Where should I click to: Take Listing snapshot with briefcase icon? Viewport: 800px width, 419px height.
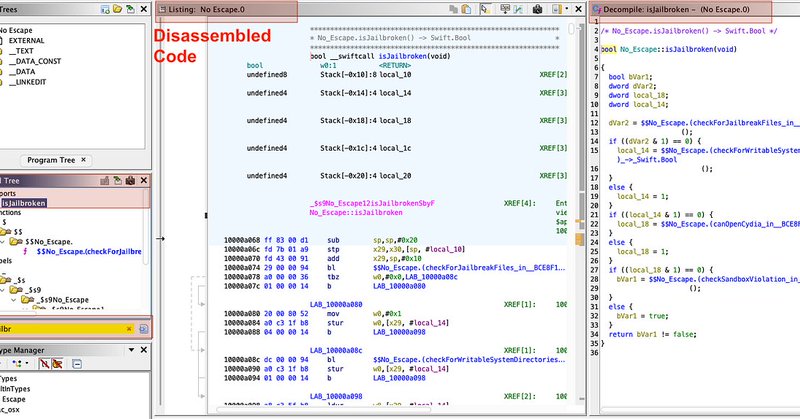click(x=537, y=9)
